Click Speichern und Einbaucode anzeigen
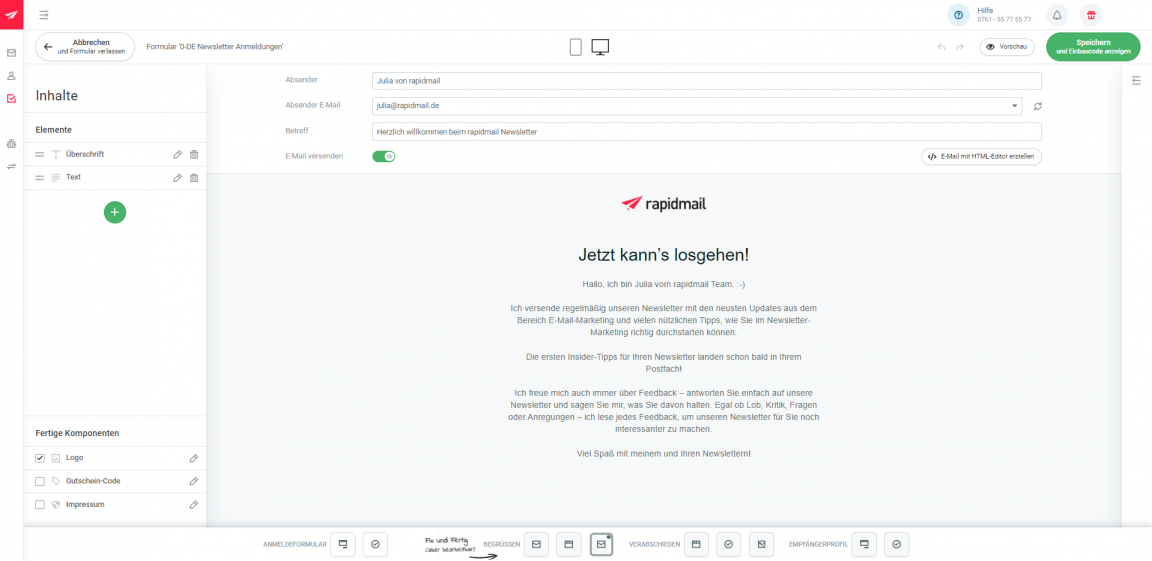 (x=1092, y=47)
